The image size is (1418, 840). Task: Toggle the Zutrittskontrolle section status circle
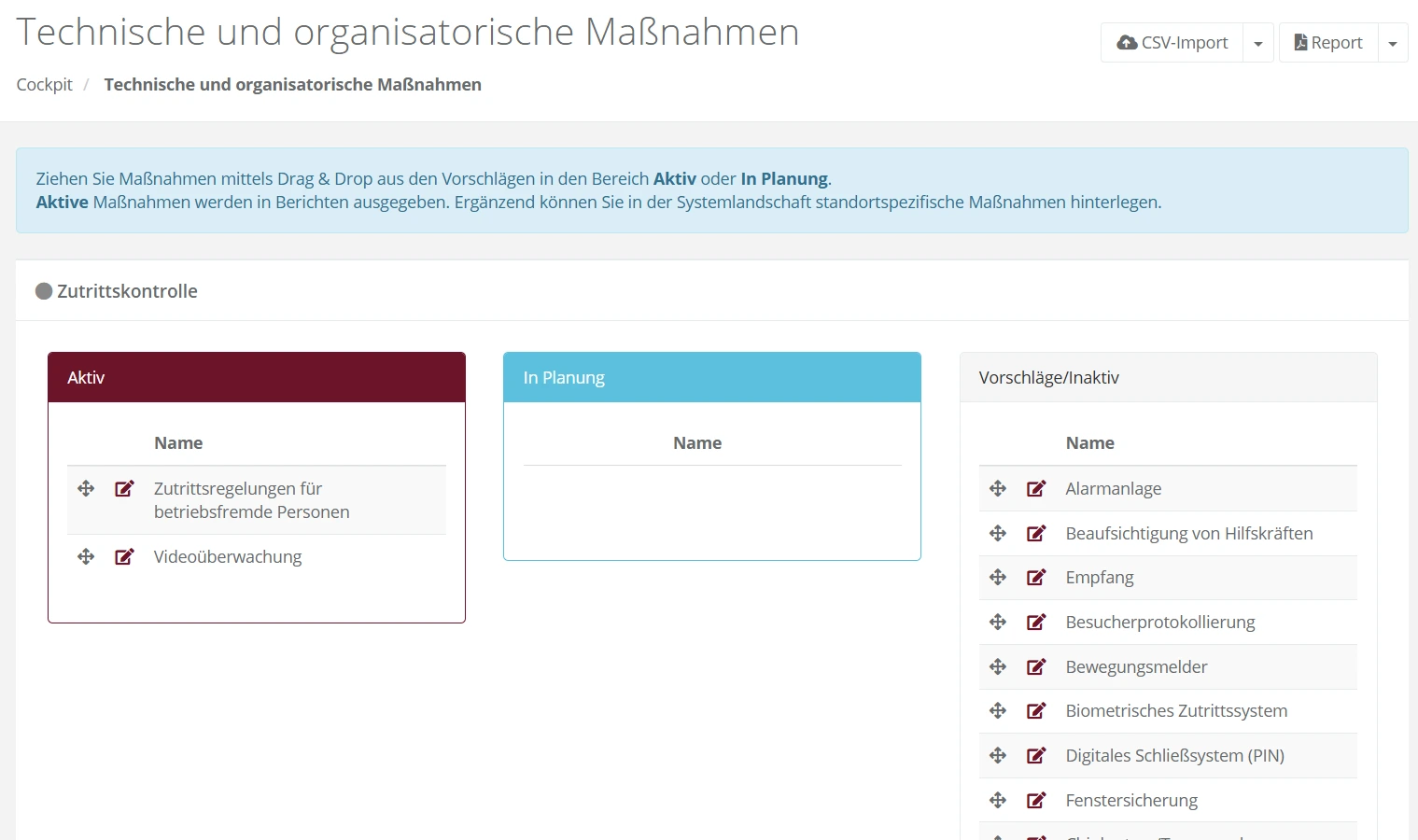coord(44,291)
